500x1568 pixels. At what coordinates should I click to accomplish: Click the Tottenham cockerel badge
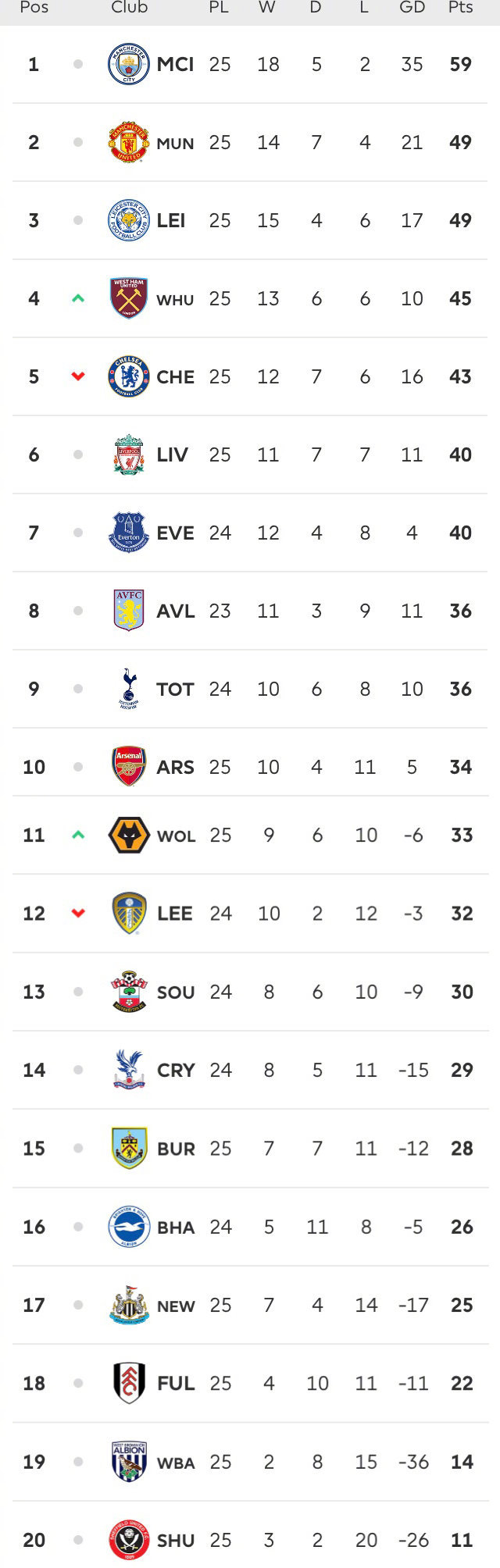coord(129,689)
